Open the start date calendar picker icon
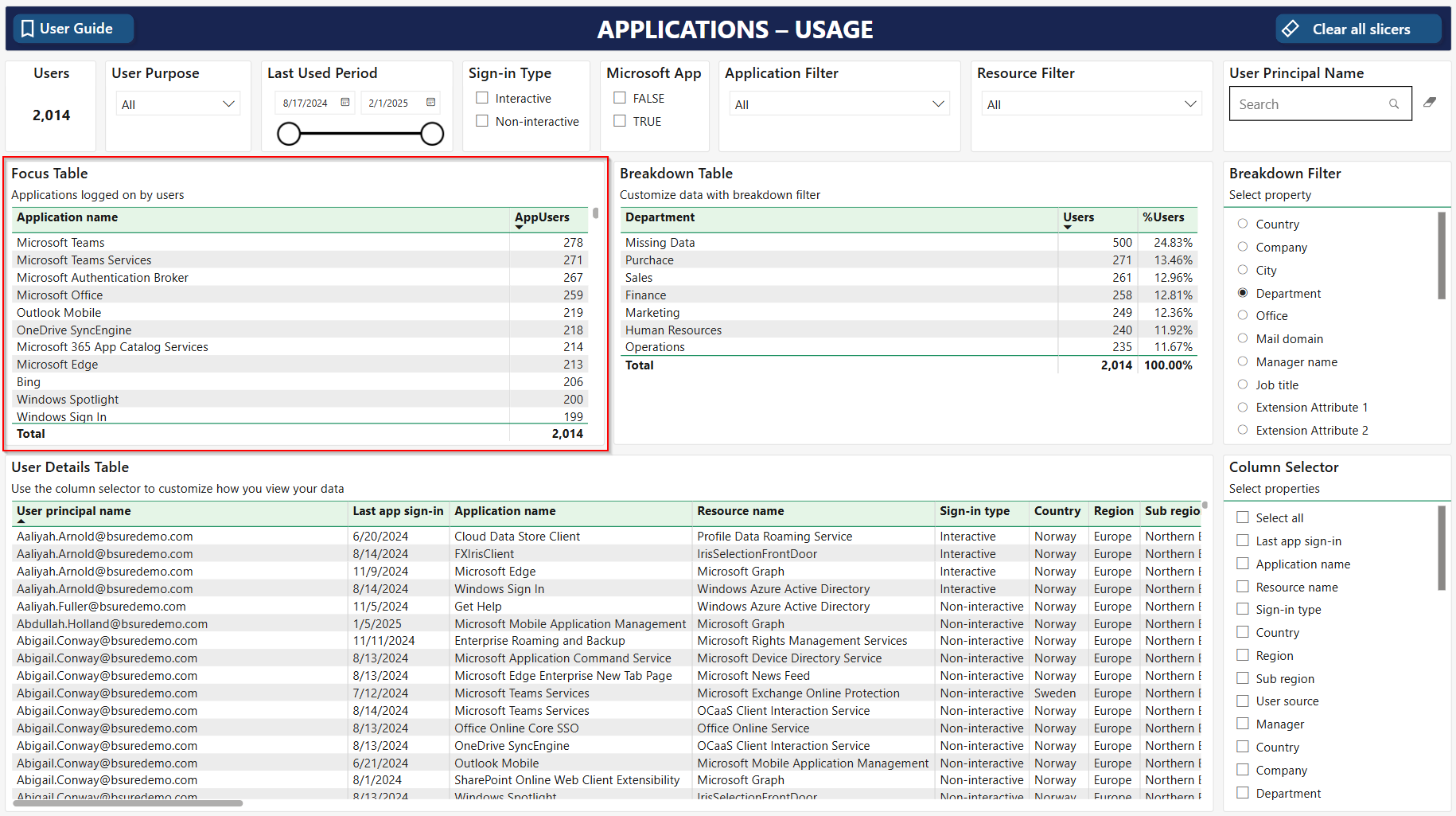The width and height of the screenshot is (1456, 816). pyautogui.click(x=345, y=103)
